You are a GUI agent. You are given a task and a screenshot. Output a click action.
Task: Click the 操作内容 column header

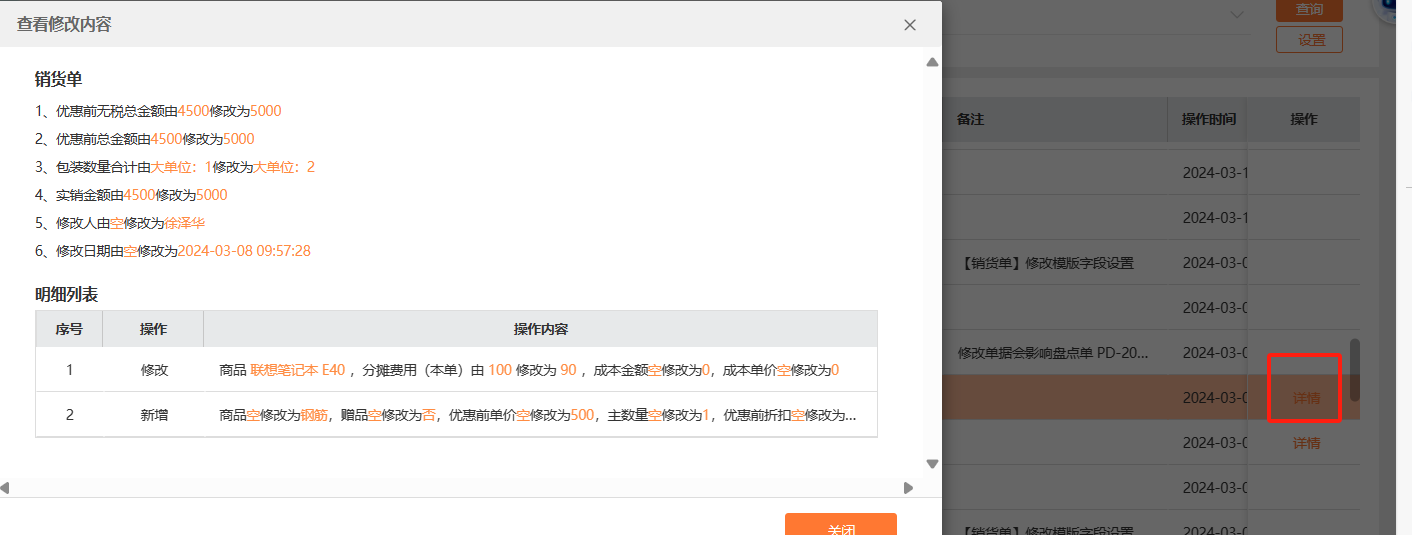pos(540,329)
